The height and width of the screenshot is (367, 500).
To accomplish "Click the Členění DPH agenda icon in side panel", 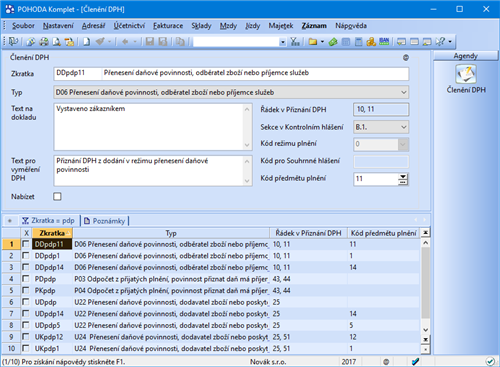I will (x=466, y=74).
